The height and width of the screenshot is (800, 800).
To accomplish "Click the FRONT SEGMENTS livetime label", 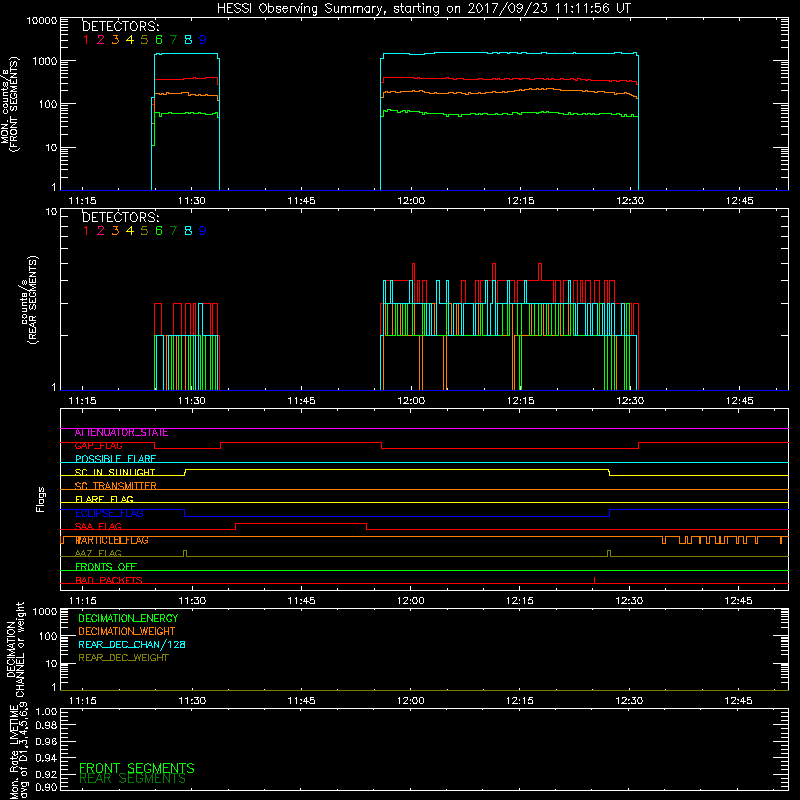I will coord(137,768).
